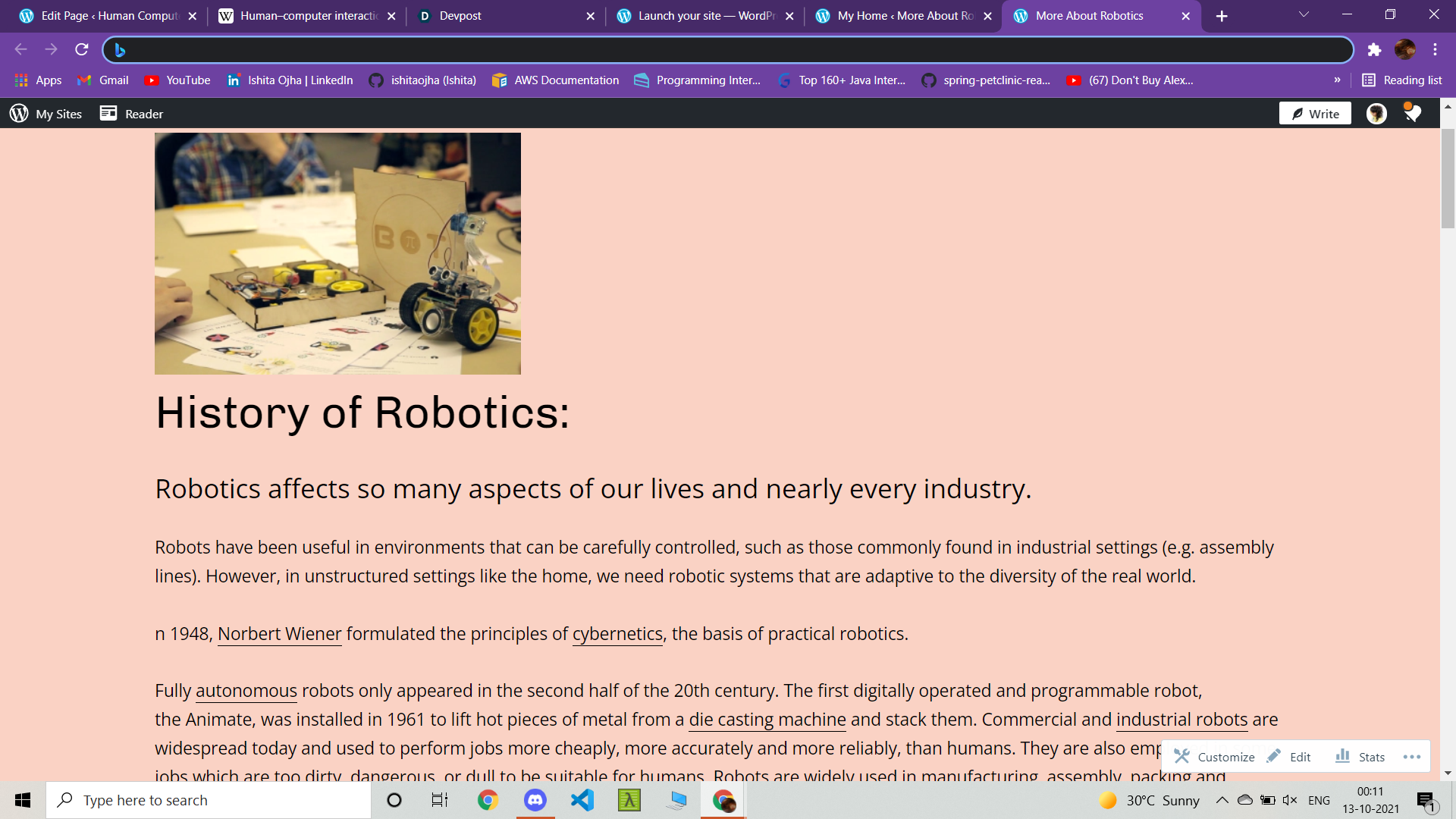Follow the Norbert Wiener link
Screen dimensions: 1456x819
pyautogui.click(x=279, y=634)
